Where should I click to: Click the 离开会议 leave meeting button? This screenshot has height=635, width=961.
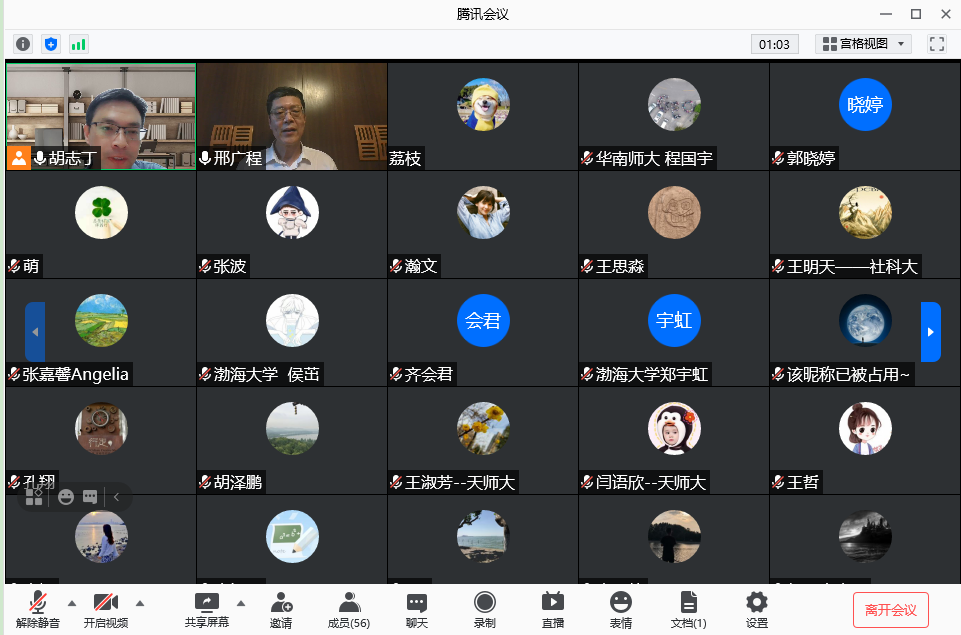[890, 610]
